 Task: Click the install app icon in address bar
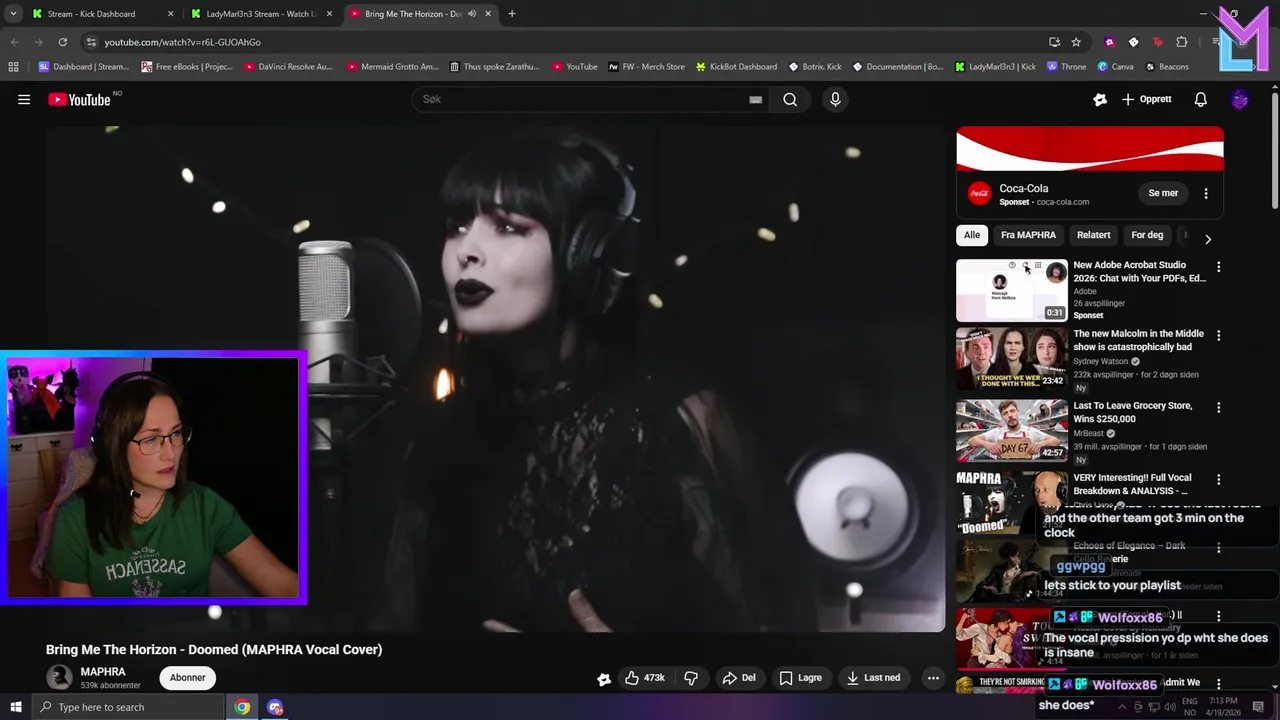(x=1054, y=42)
